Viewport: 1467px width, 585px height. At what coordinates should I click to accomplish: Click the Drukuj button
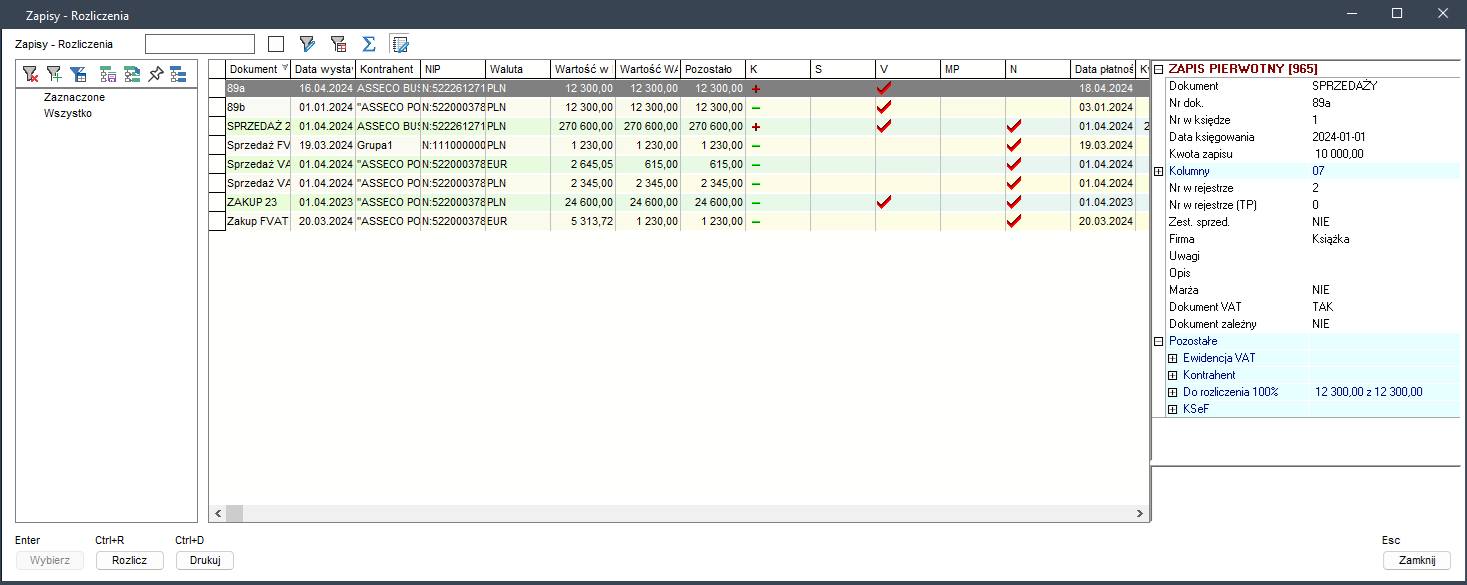coord(204,560)
